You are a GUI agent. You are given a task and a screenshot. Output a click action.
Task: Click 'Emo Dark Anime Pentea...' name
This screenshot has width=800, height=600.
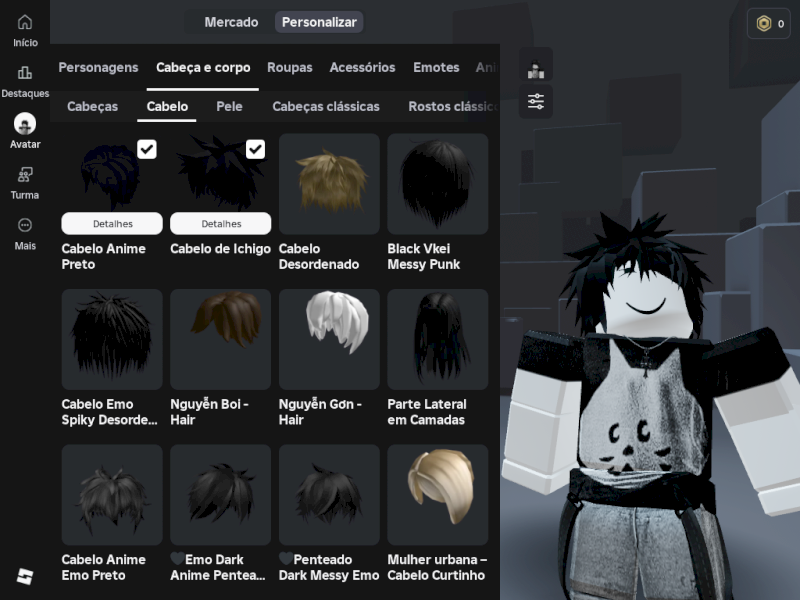point(218,567)
